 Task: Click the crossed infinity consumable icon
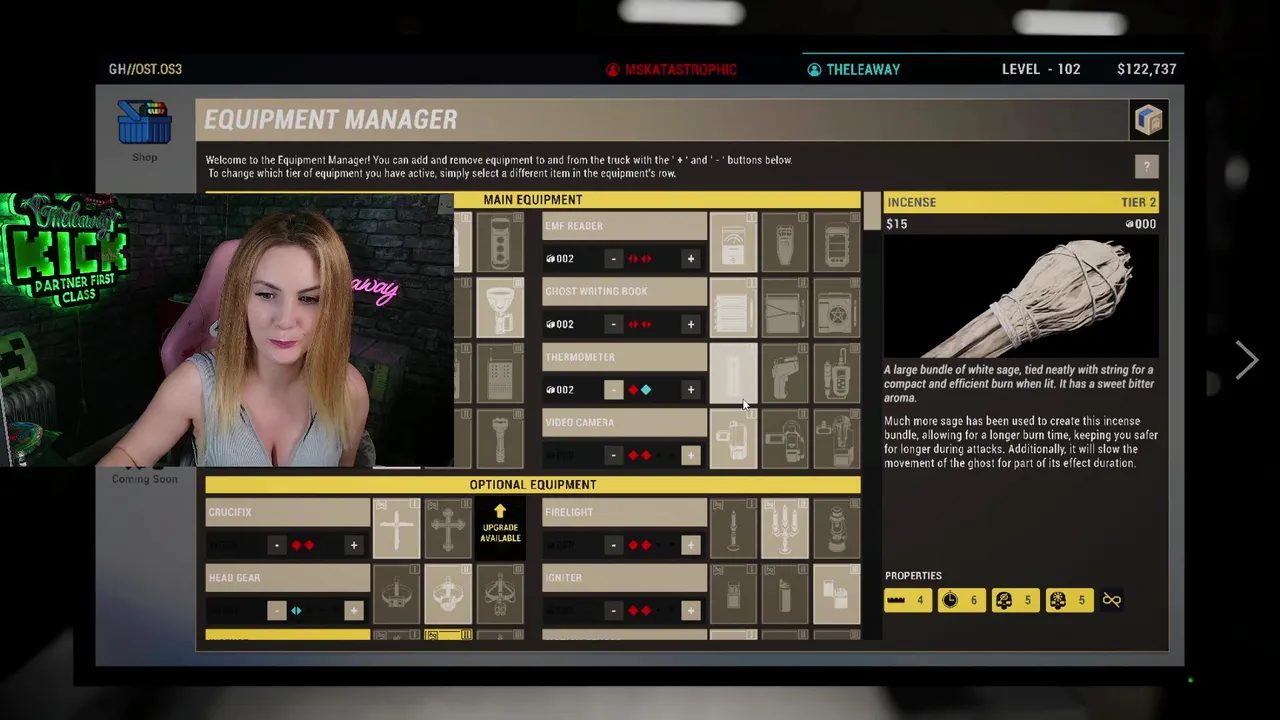point(1111,600)
